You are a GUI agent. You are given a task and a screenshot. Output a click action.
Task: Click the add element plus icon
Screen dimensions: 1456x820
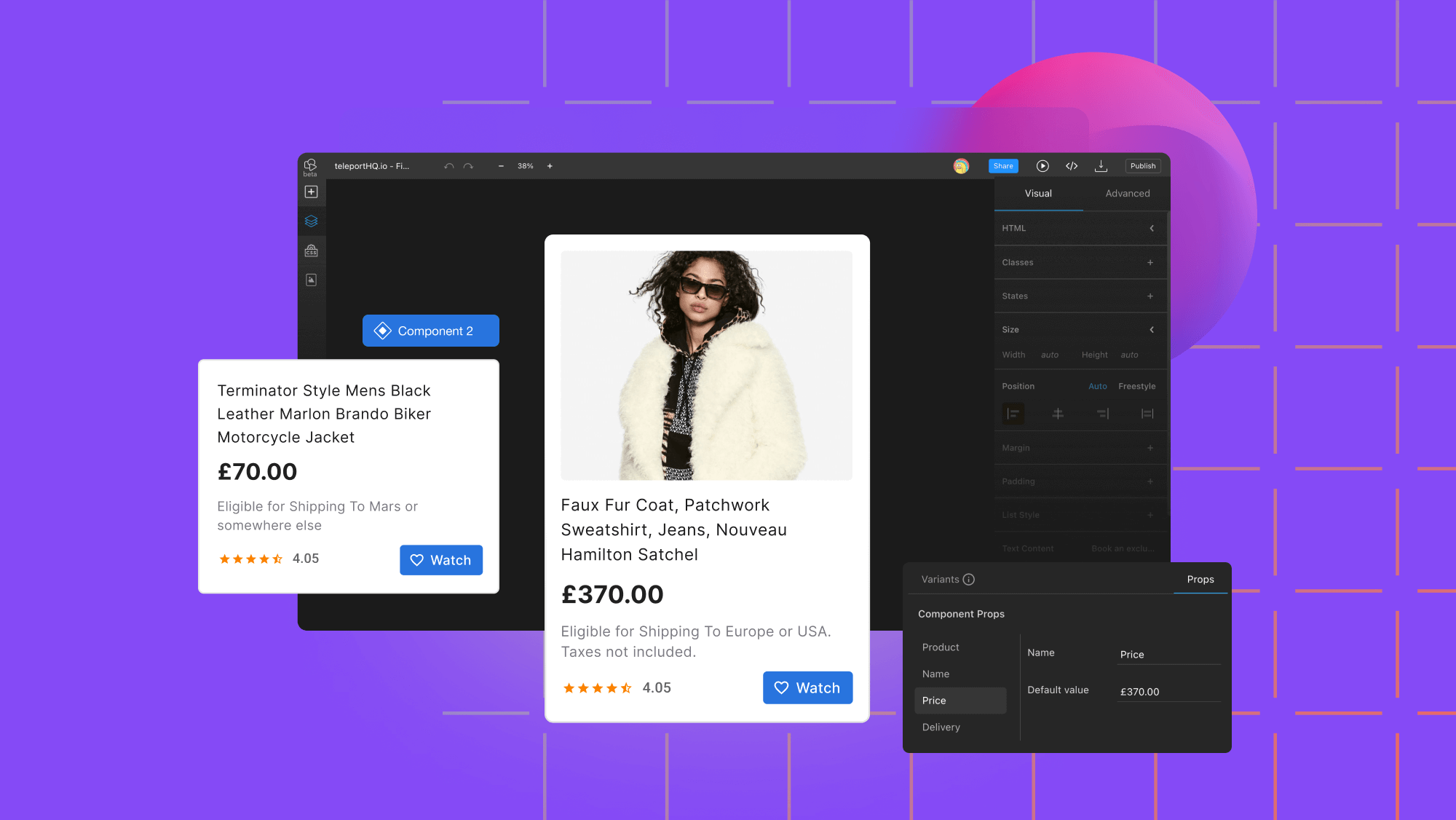(312, 191)
